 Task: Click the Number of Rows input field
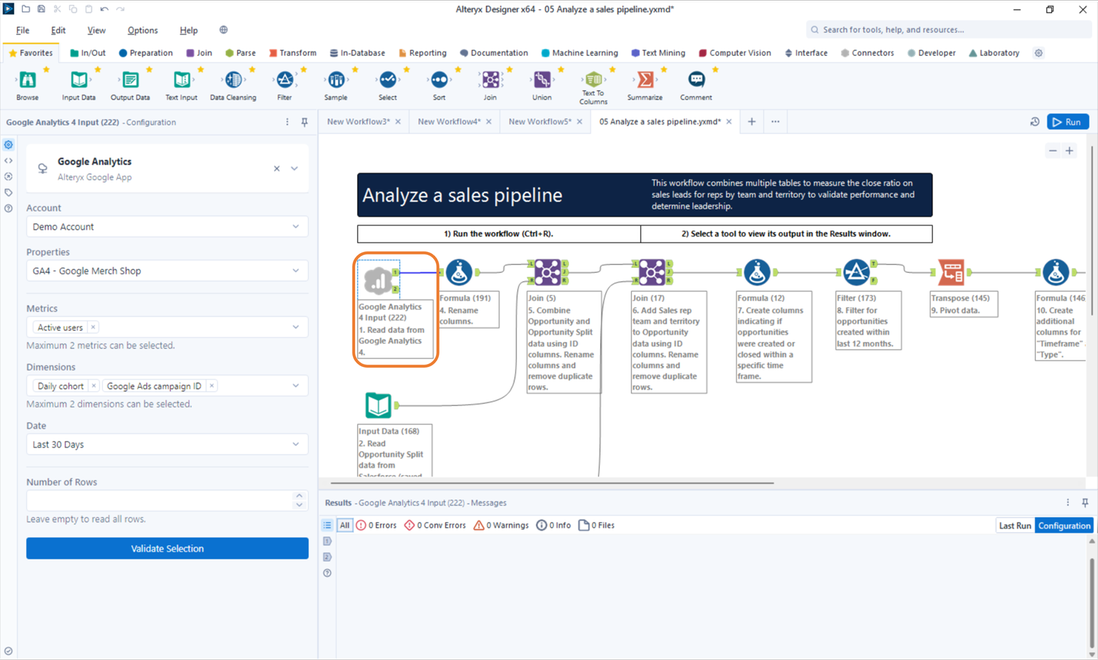point(160,500)
